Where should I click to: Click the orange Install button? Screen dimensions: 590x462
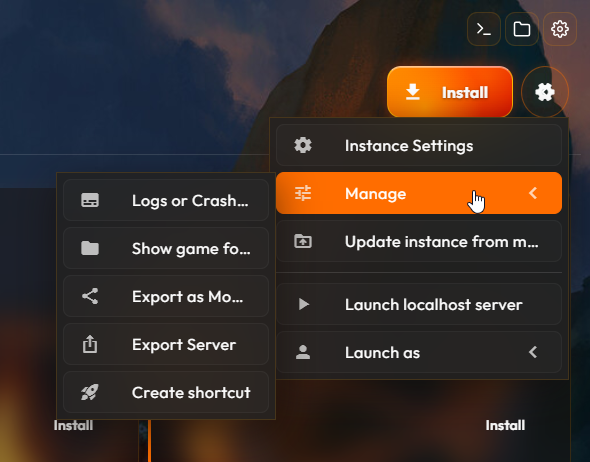450,92
